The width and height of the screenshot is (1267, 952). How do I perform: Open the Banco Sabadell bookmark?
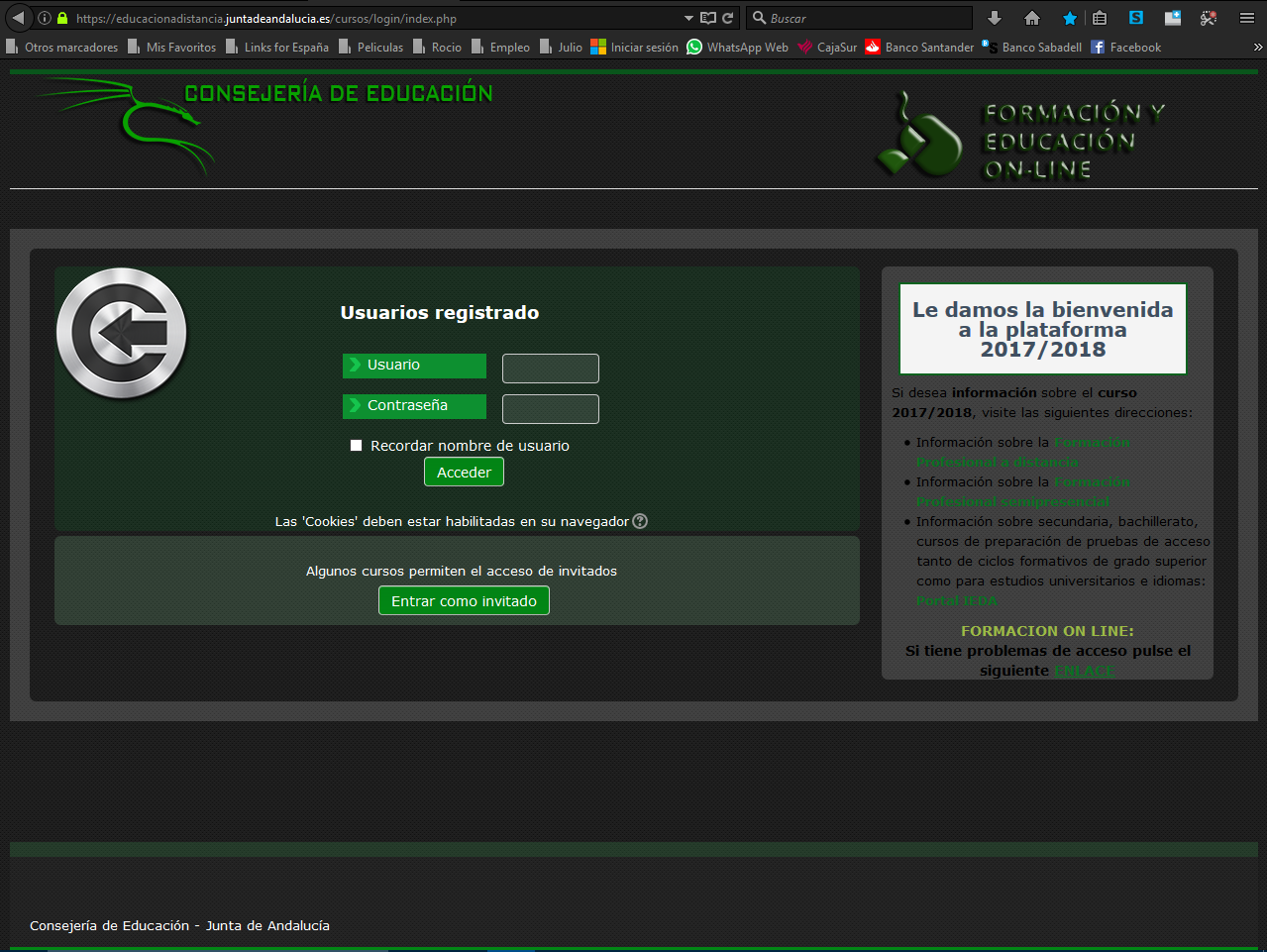coord(1032,47)
